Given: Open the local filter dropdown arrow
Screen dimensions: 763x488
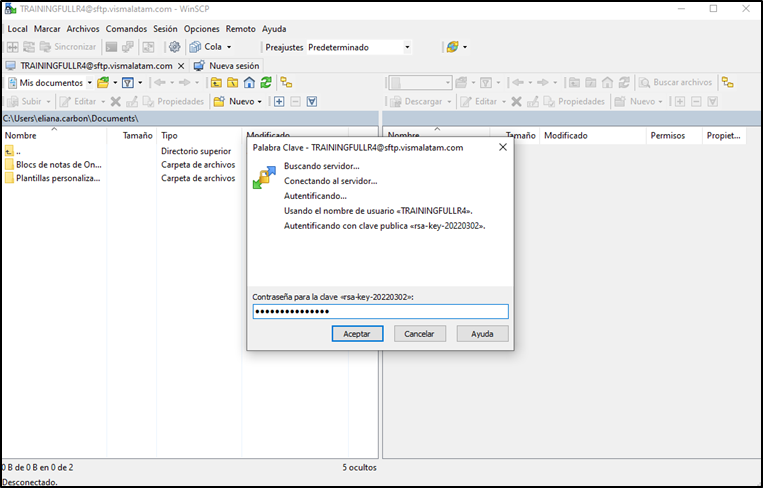Looking at the screenshot, I should pos(140,83).
